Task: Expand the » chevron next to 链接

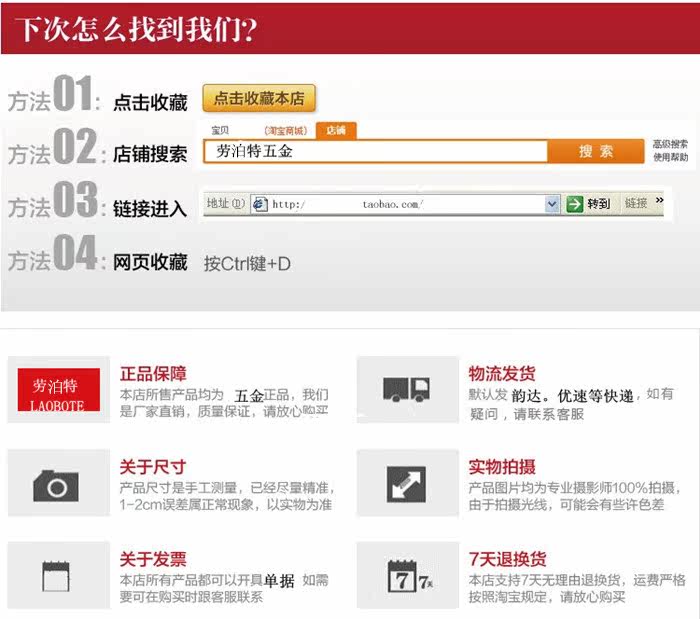Action: (x=659, y=200)
